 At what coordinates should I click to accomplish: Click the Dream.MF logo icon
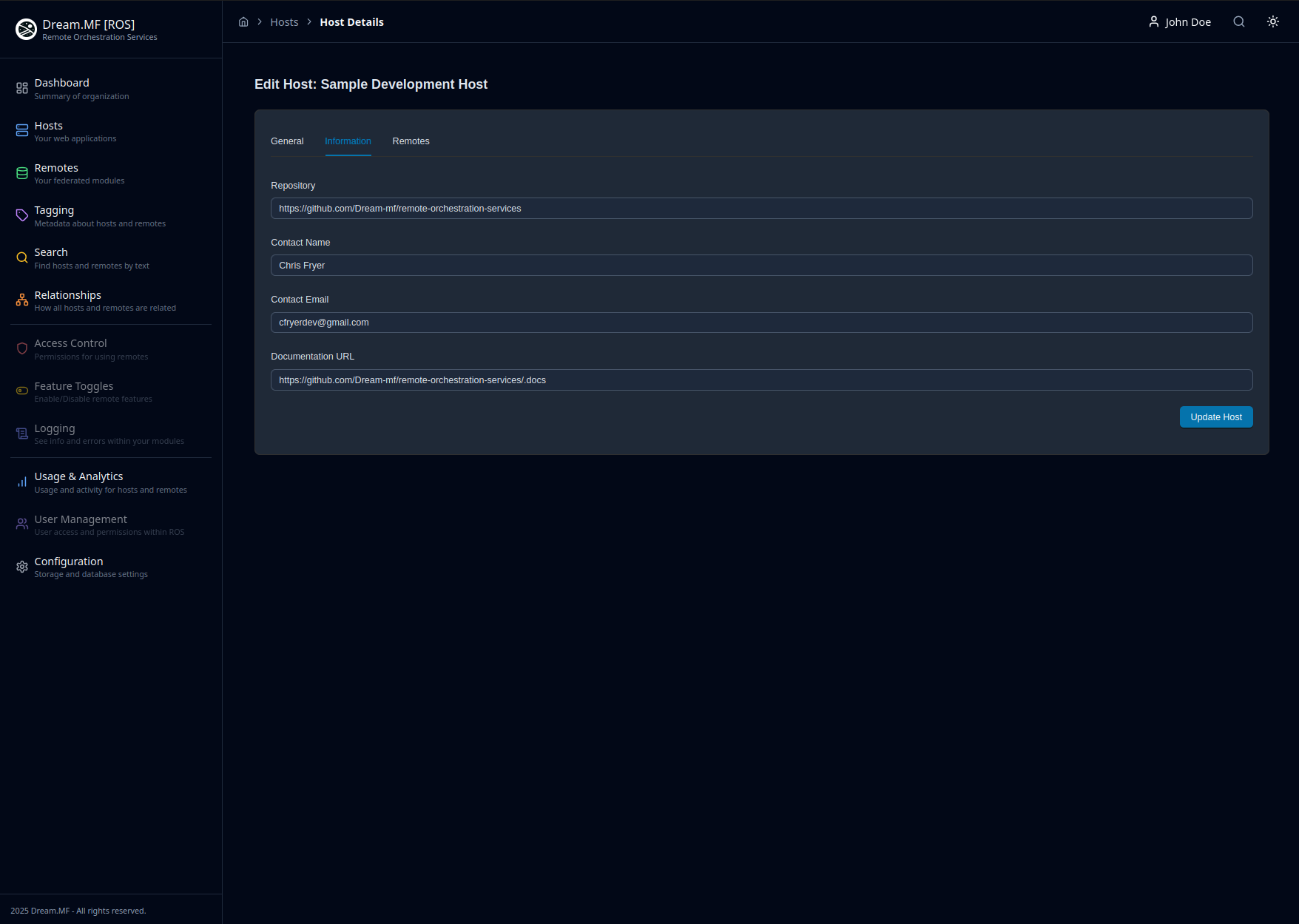(27, 30)
